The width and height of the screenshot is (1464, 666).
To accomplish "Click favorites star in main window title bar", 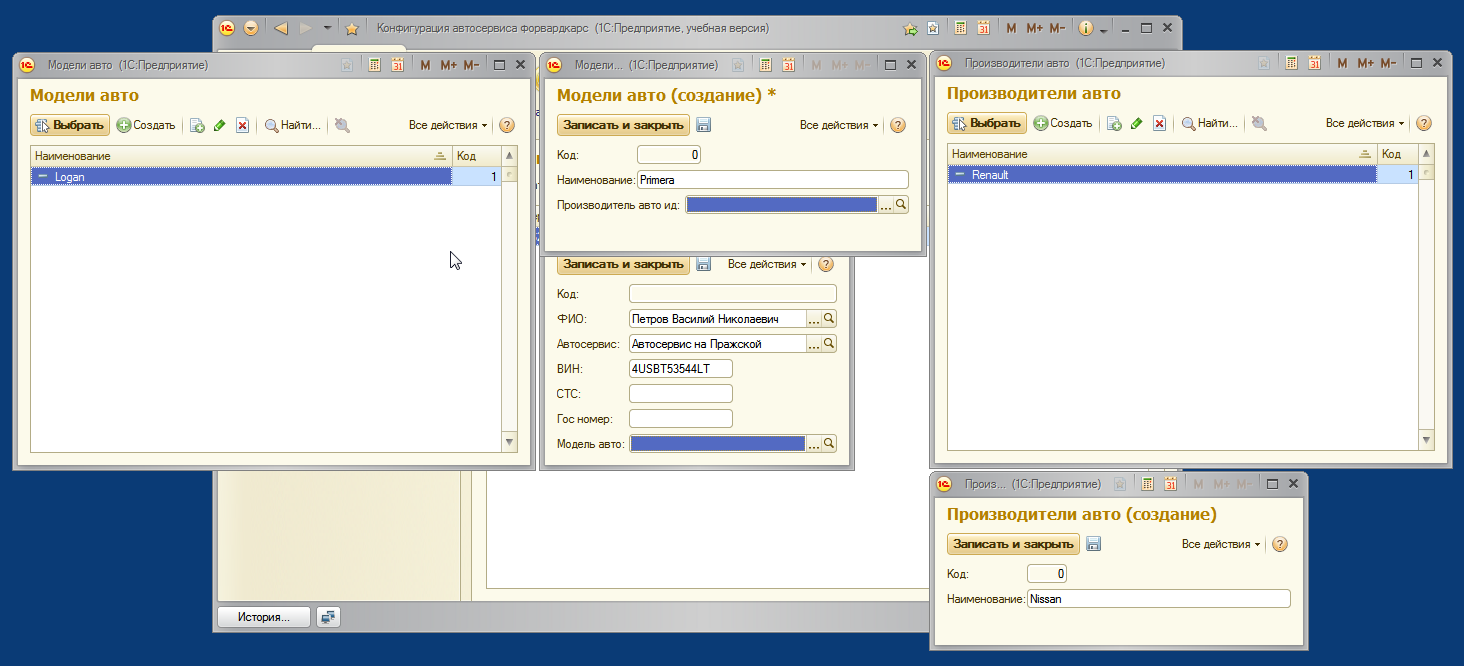I will 352,29.
